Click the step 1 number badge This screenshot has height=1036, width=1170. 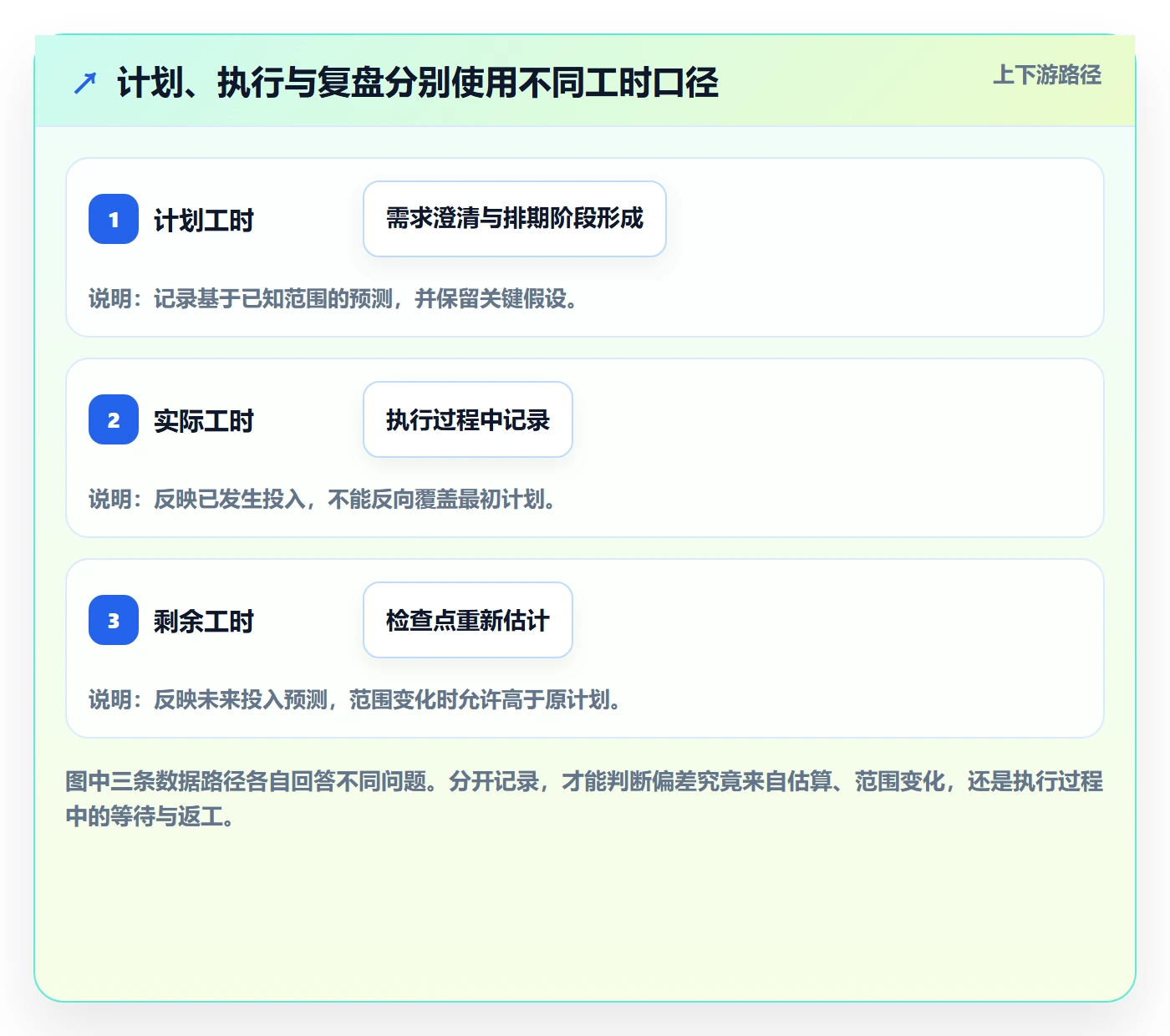click(114, 219)
